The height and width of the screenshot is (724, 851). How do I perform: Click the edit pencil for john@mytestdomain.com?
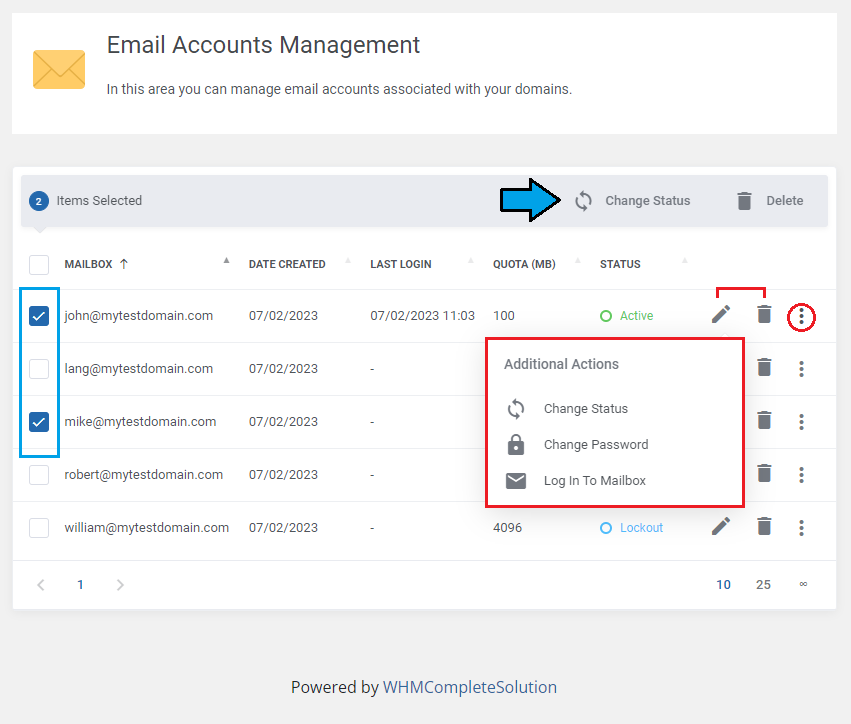[721, 314]
